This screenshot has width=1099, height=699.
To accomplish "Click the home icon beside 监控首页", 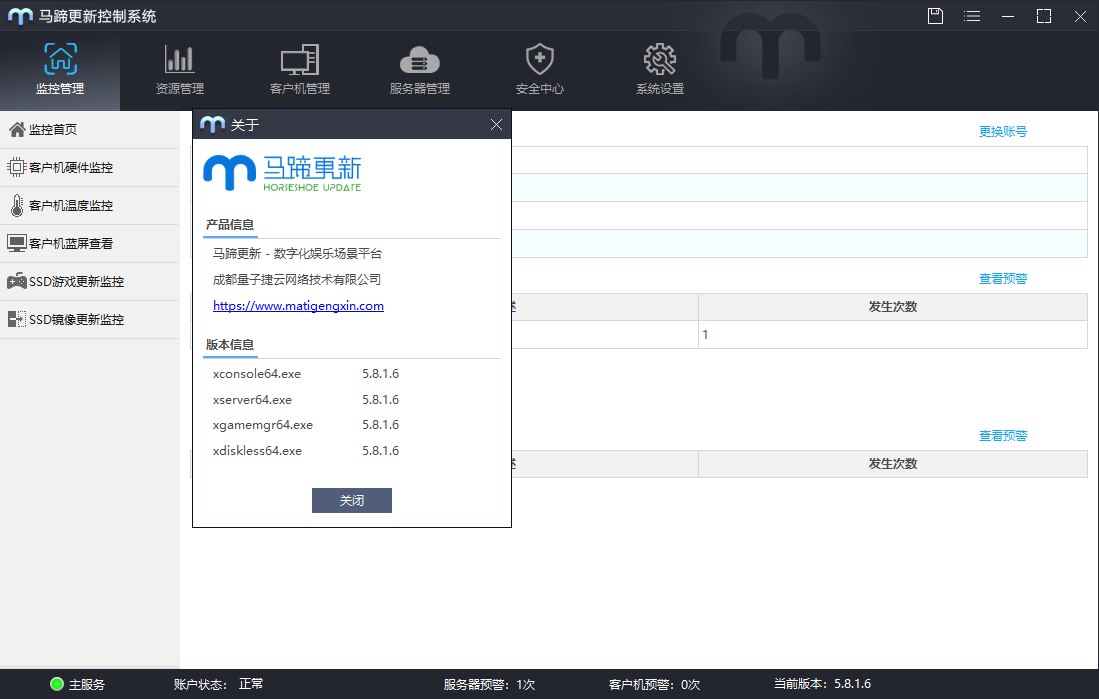I will pyautogui.click(x=17, y=129).
